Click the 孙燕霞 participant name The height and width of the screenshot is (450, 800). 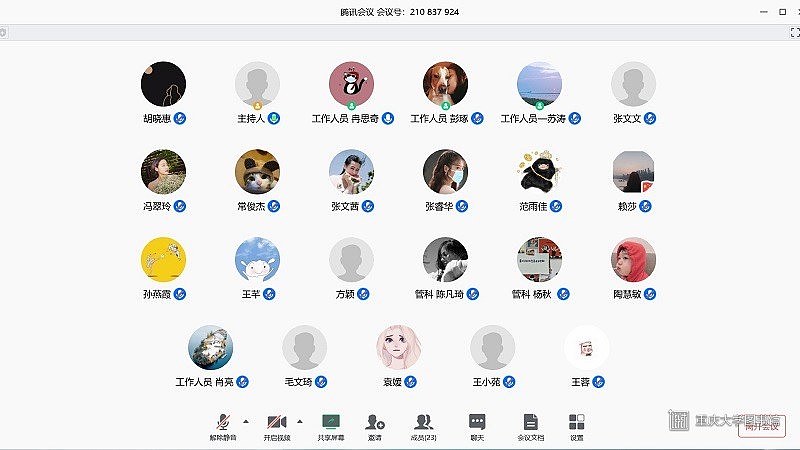tap(156, 294)
